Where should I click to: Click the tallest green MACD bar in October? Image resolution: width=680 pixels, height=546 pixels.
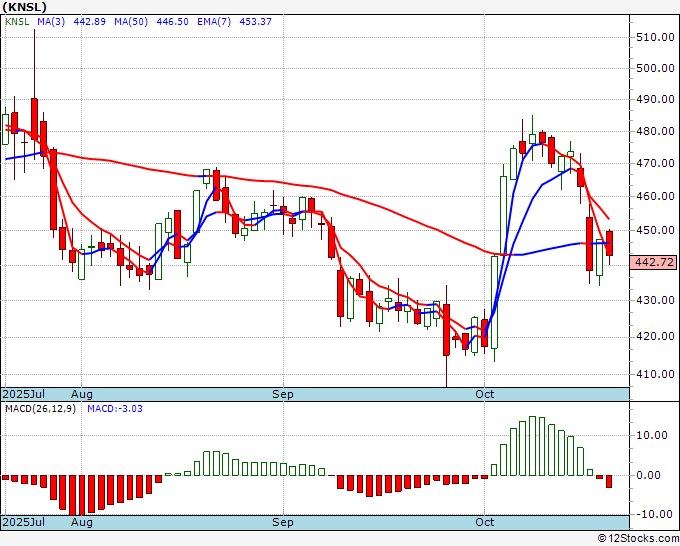(533, 446)
